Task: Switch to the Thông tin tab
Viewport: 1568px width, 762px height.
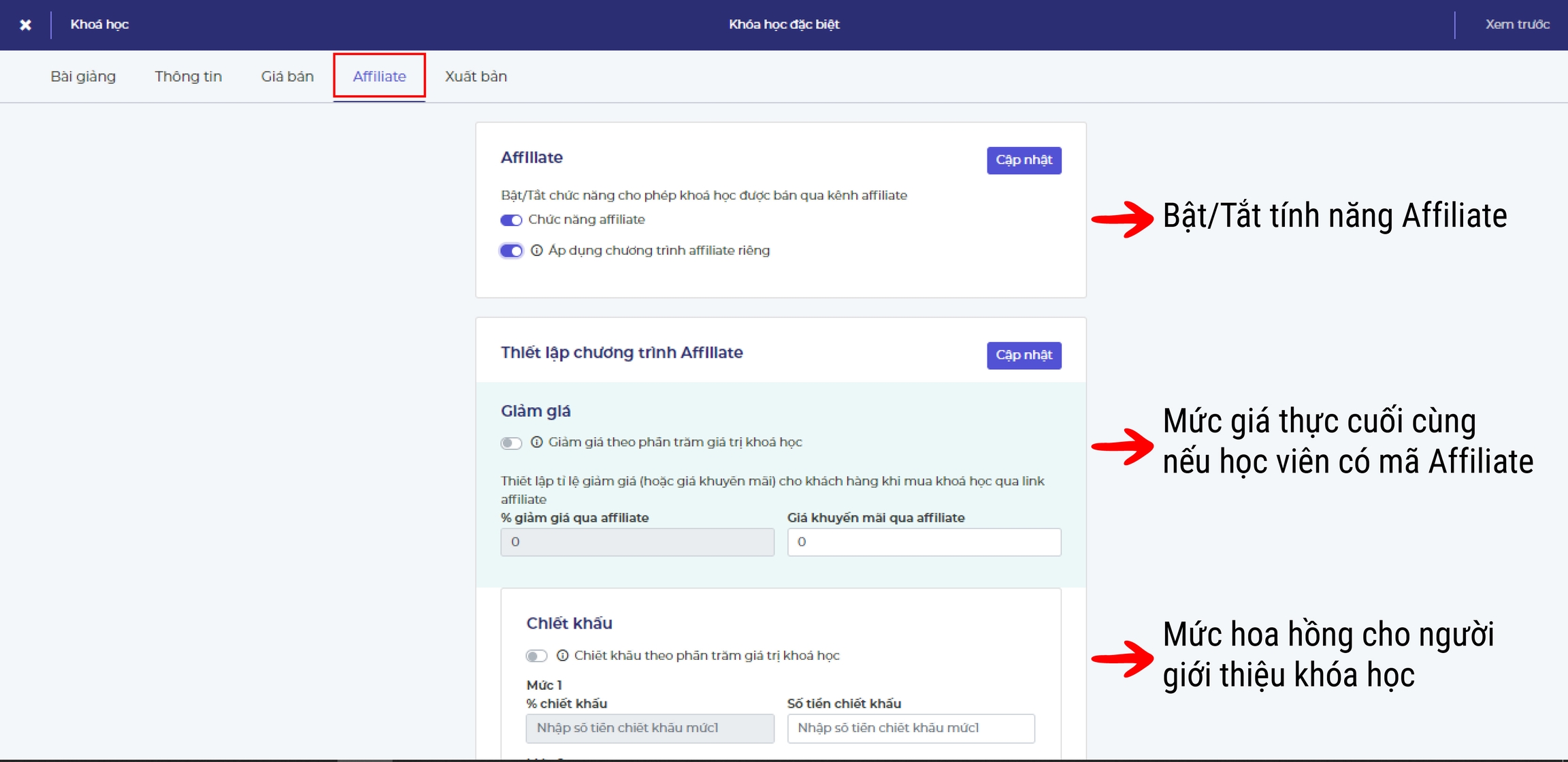Action: 188,76
